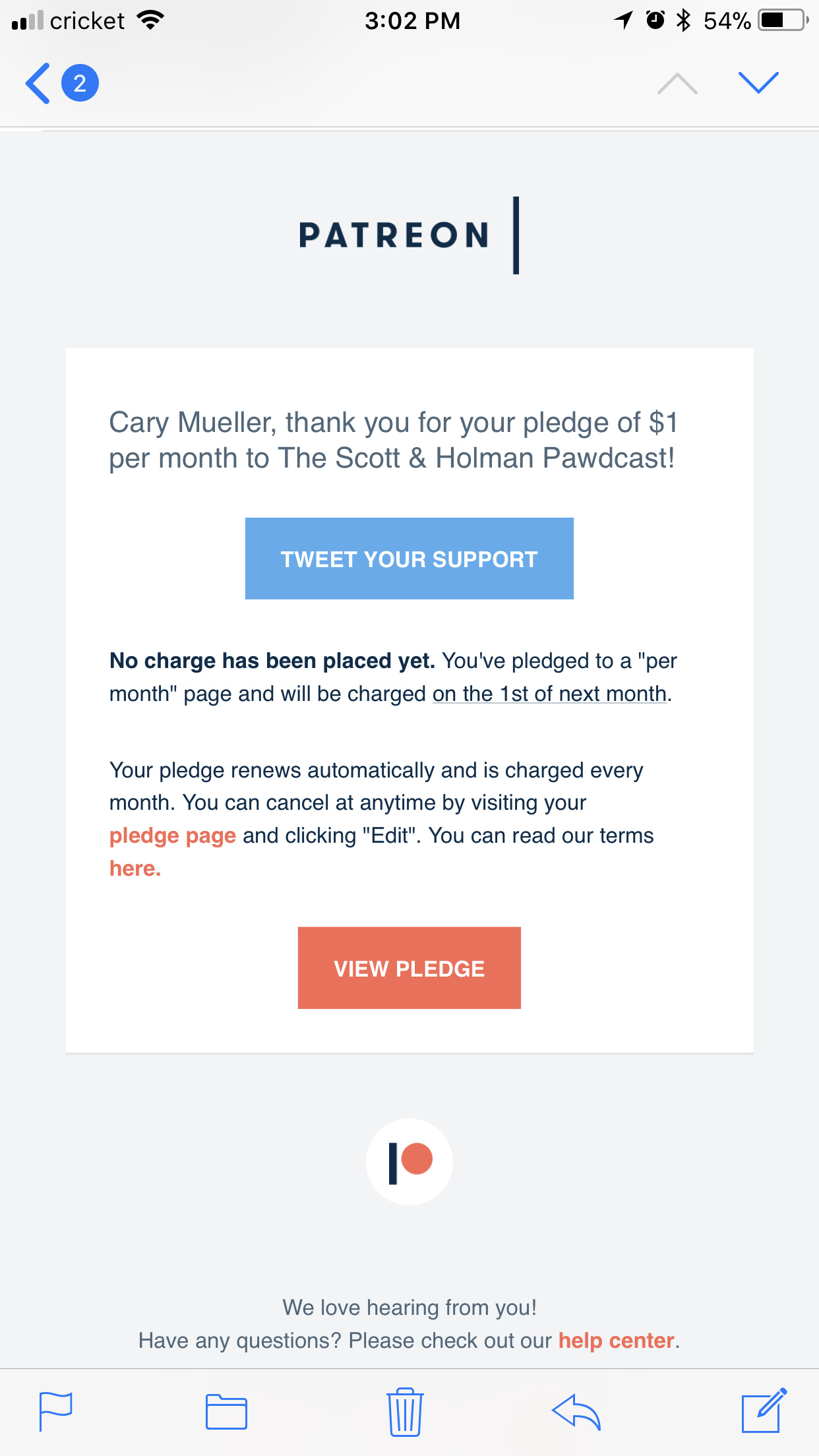Click the VIEW PLEDGE button

[409, 968]
